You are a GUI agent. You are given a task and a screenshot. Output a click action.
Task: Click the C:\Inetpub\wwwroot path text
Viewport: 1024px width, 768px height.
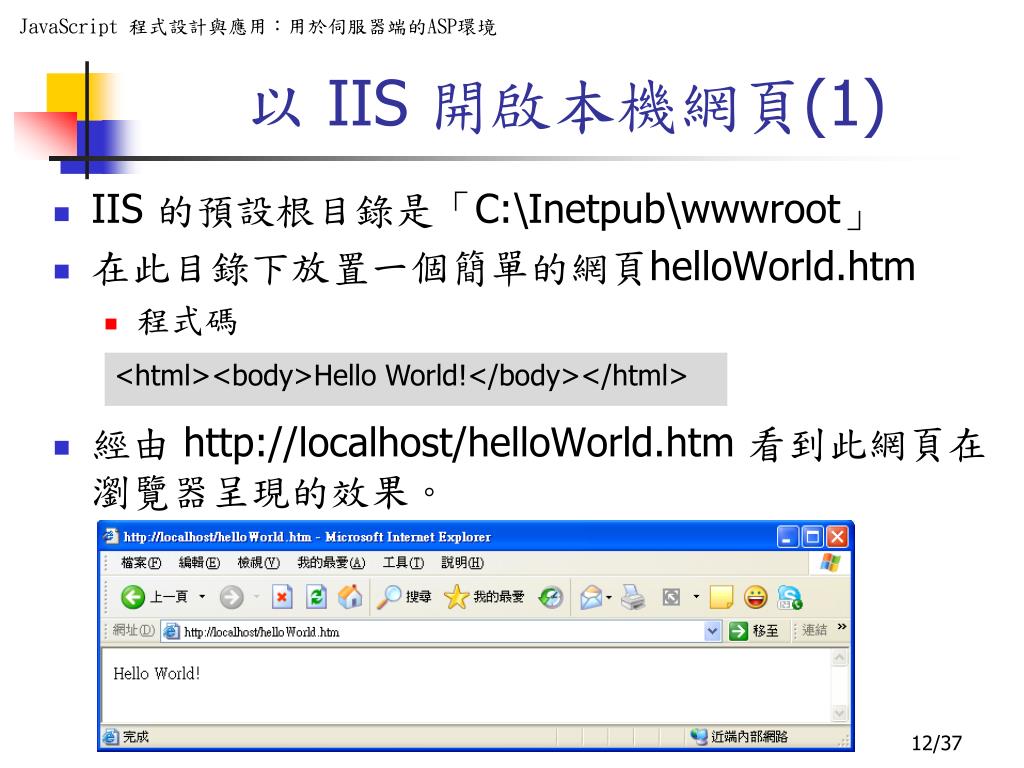tap(658, 210)
